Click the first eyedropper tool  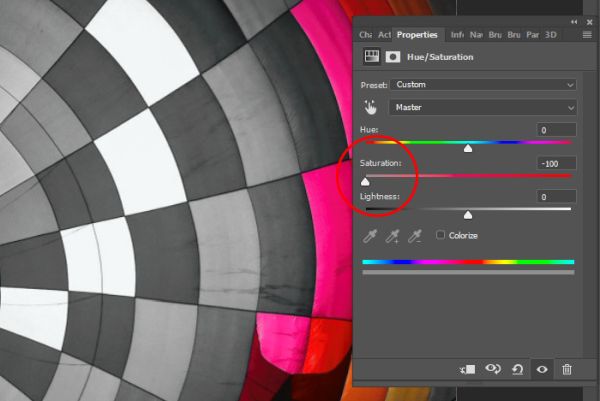(370, 236)
